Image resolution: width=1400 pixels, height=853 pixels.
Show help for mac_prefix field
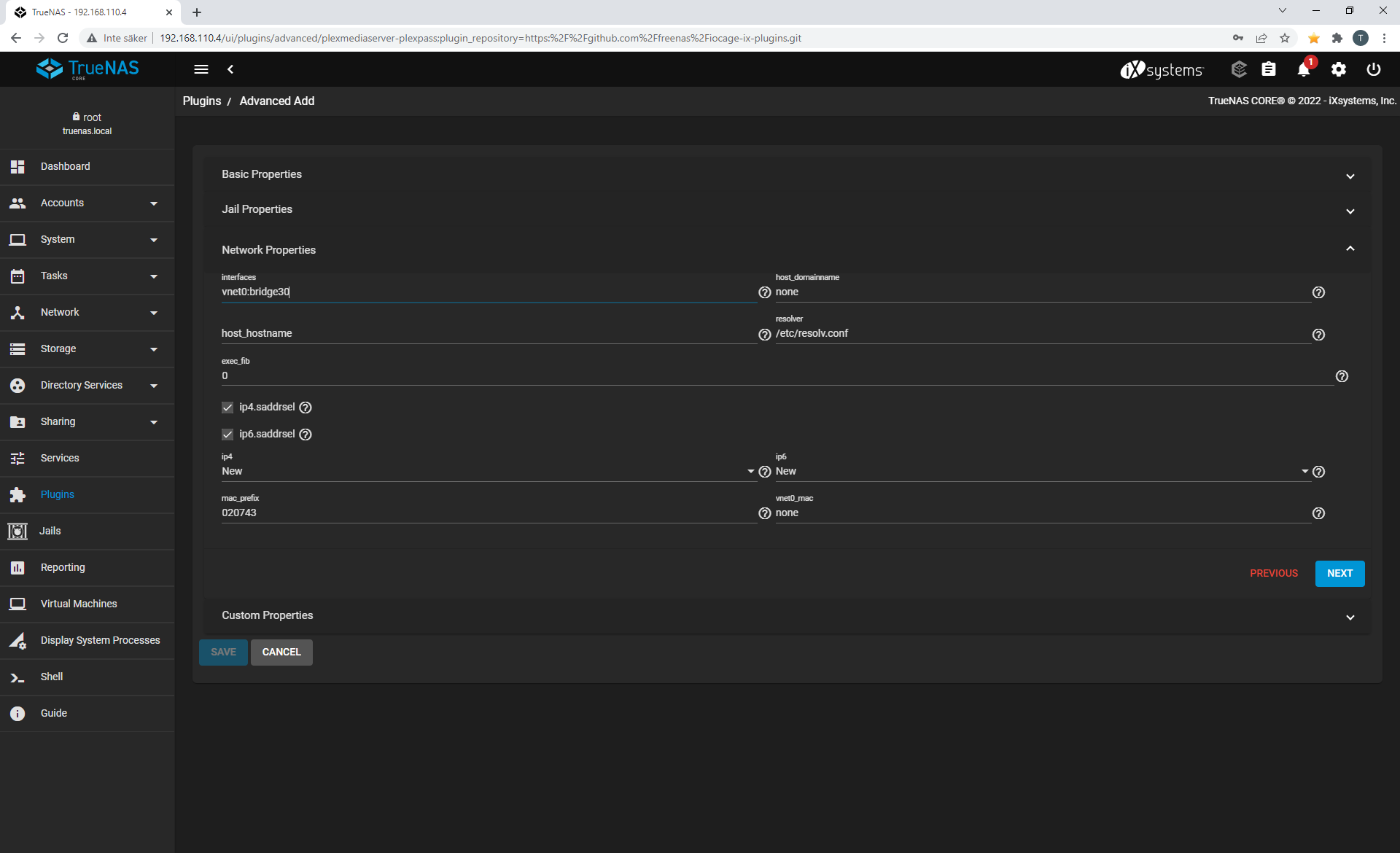coord(764,513)
